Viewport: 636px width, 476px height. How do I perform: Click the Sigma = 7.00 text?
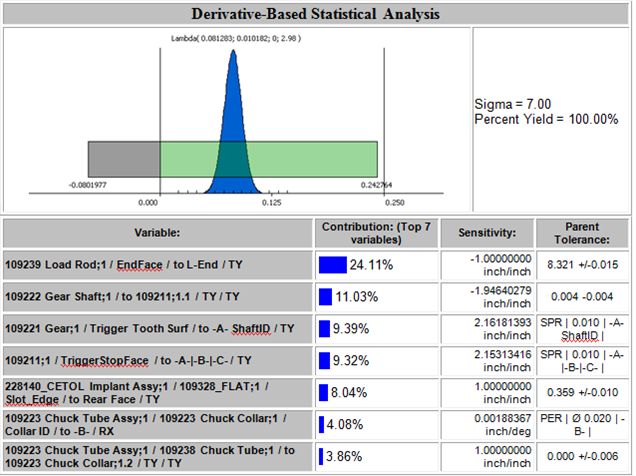point(511,104)
